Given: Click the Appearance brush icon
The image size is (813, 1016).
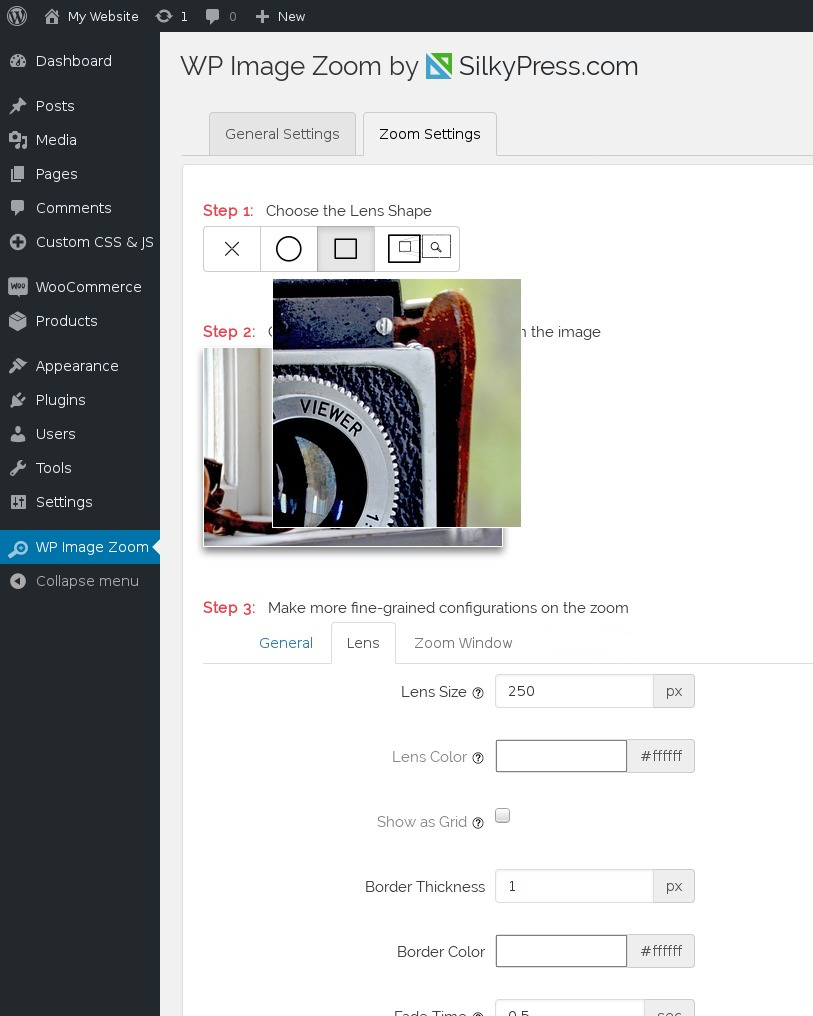Looking at the screenshot, I should (x=18, y=366).
